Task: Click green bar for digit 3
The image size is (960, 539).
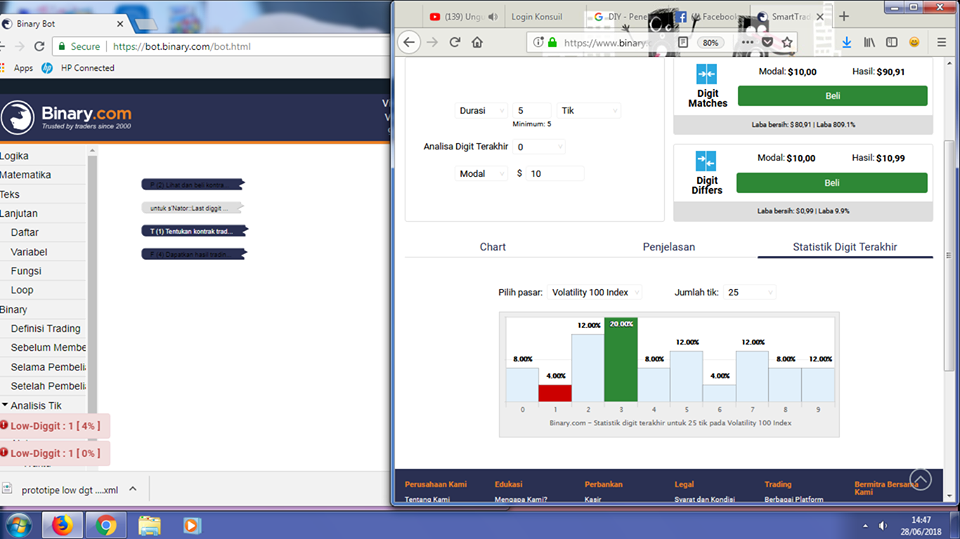Action: click(621, 360)
